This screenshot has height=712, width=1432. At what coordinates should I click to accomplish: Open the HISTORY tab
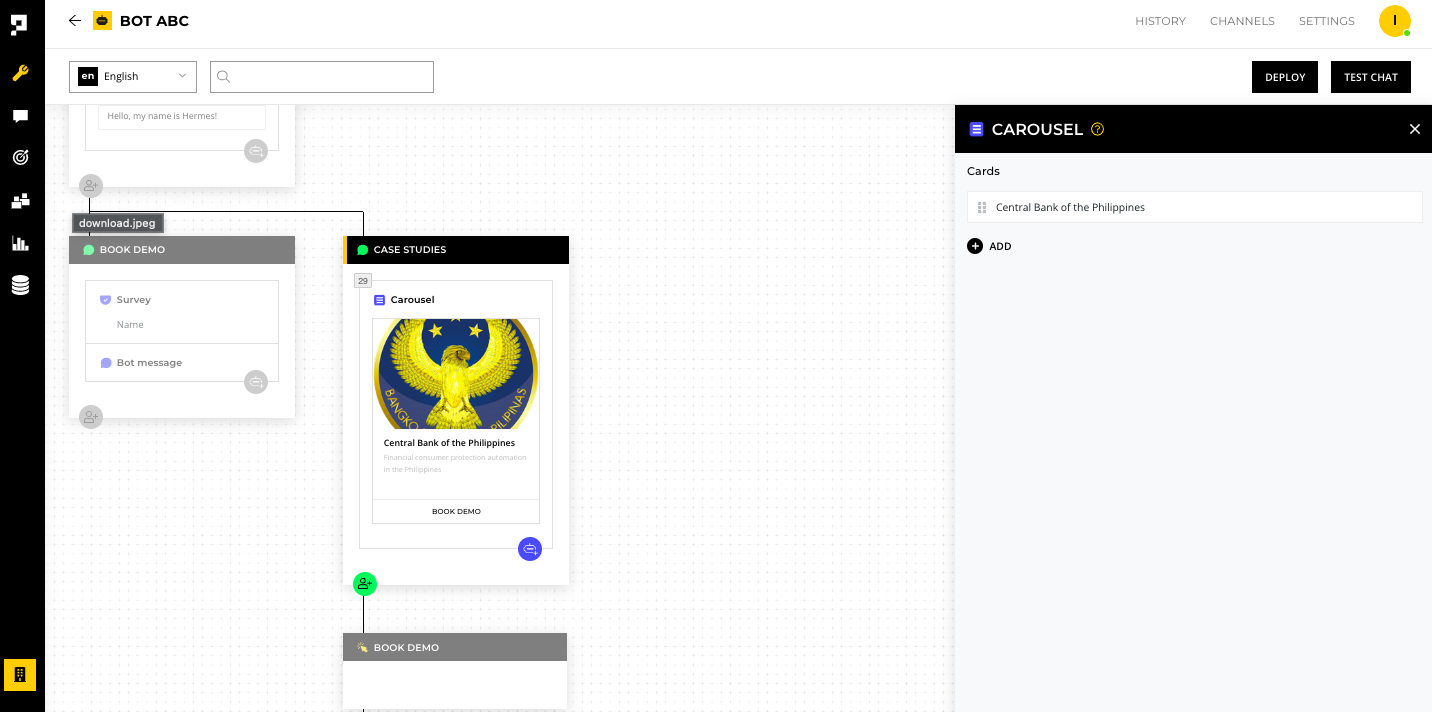[1160, 21]
